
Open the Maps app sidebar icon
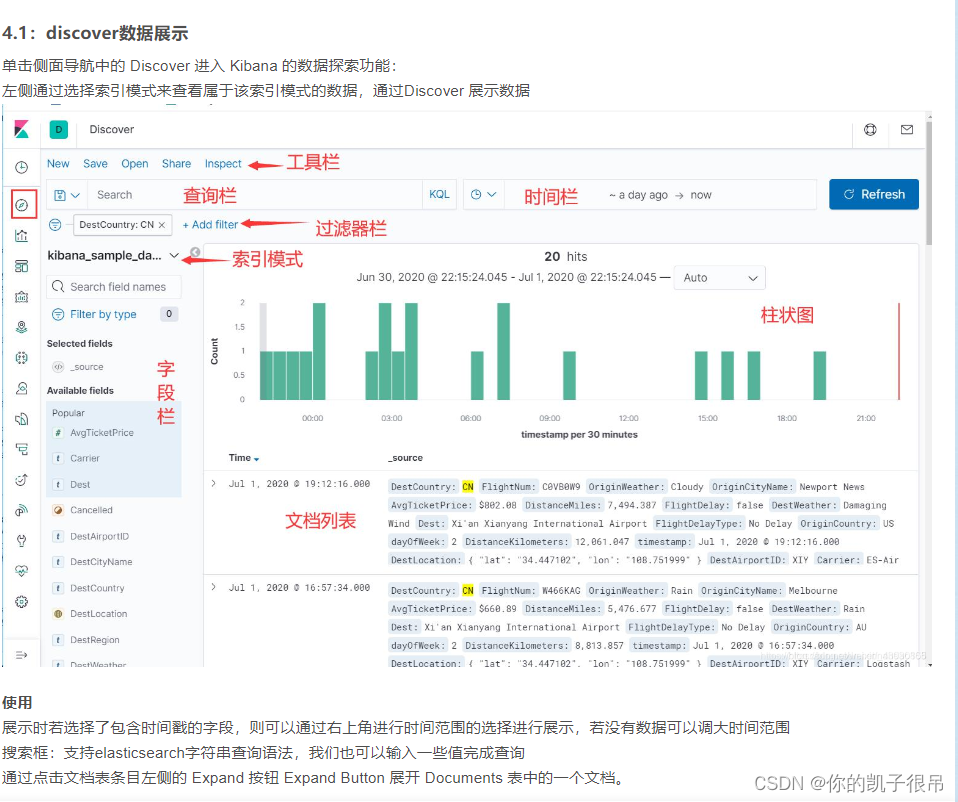[21, 326]
